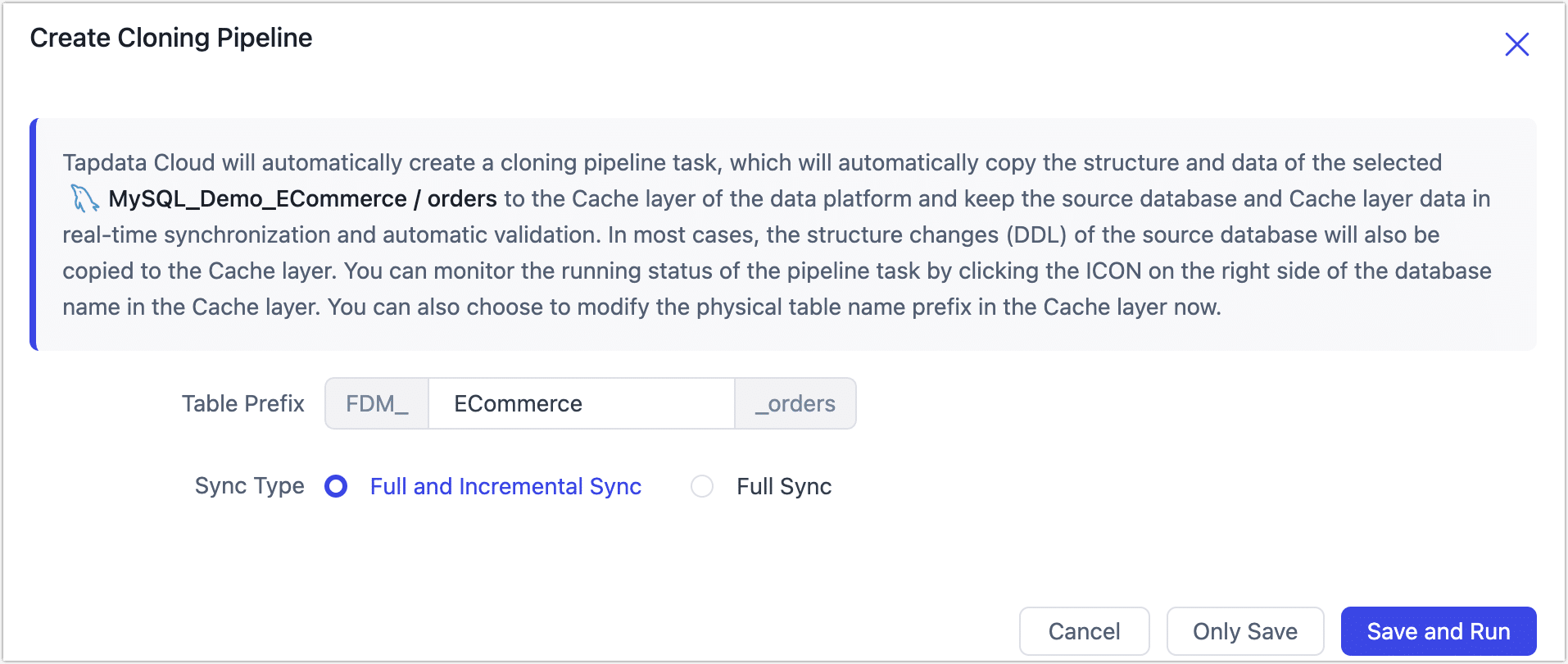Select the Full and Incremental Sync radio icon
The image size is (1568, 664).
coord(336,486)
